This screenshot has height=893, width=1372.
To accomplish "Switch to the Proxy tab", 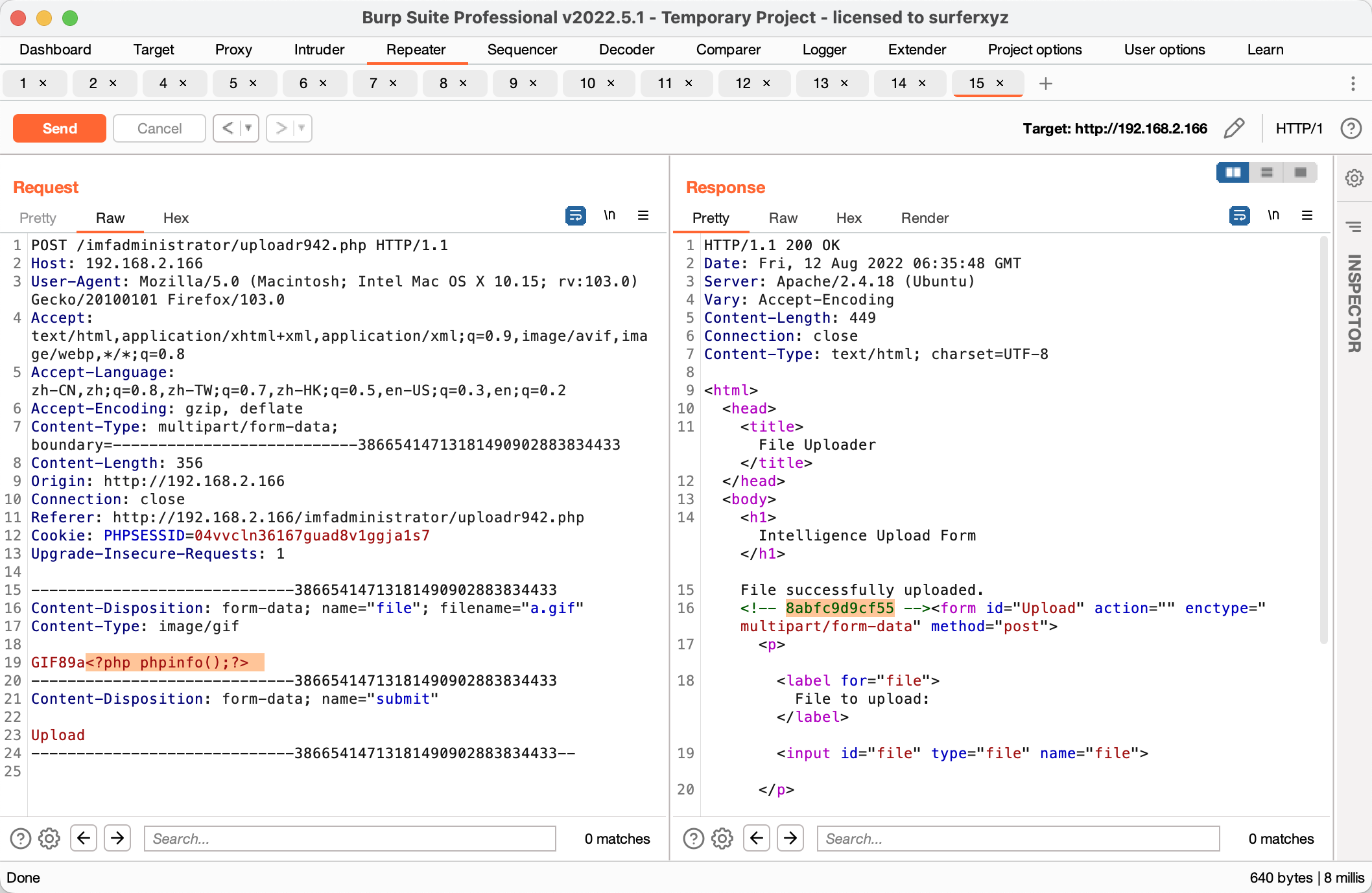I will tap(233, 50).
